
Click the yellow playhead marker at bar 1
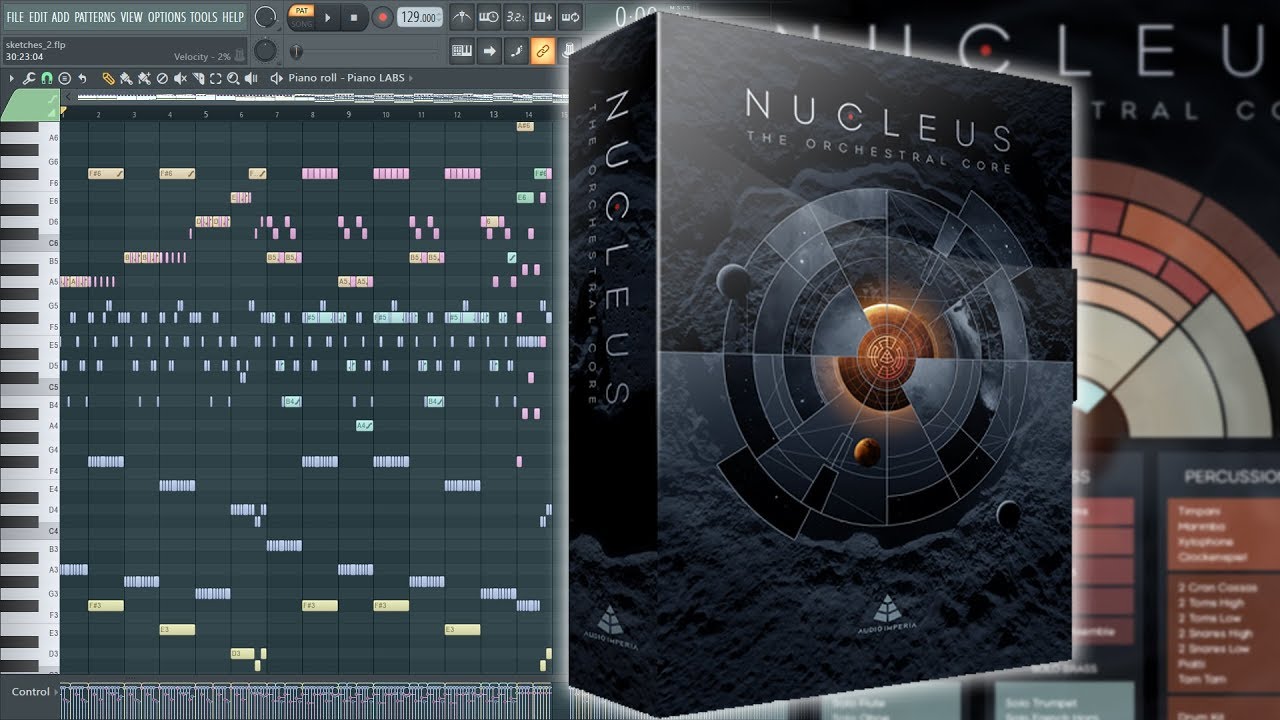click(x=64, y=110)
